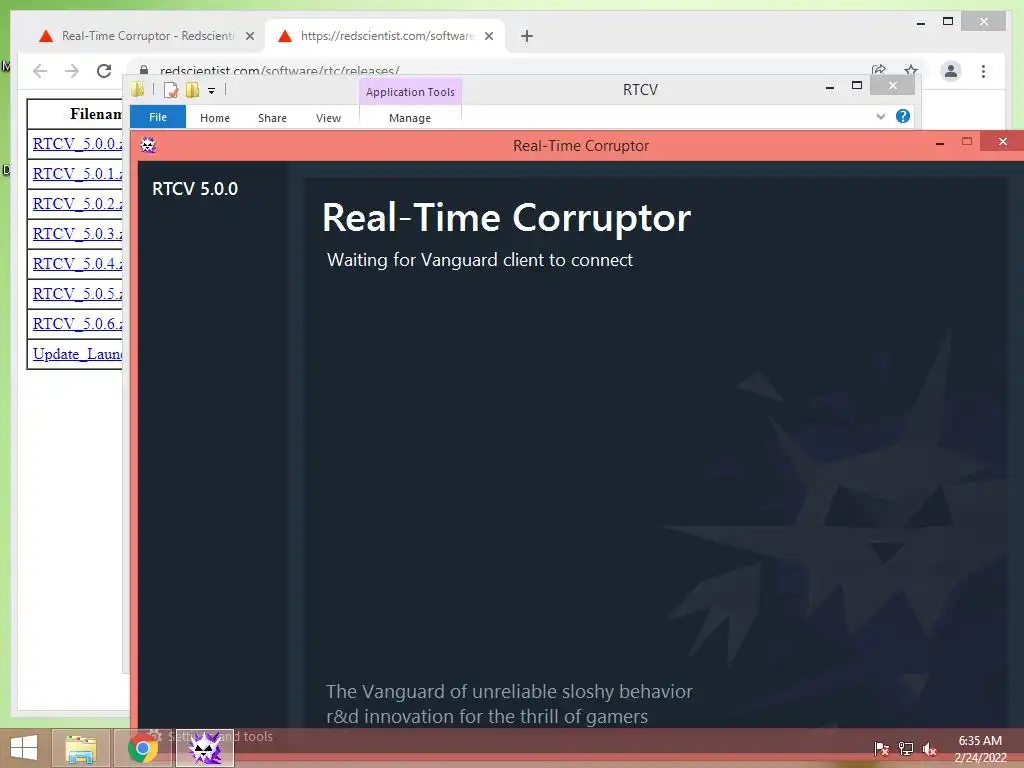Image resolution: width=1024 pixels, height=768 pixels.
Task: Open the View ribbon tab in Explorer
Action: pos(328,118)
